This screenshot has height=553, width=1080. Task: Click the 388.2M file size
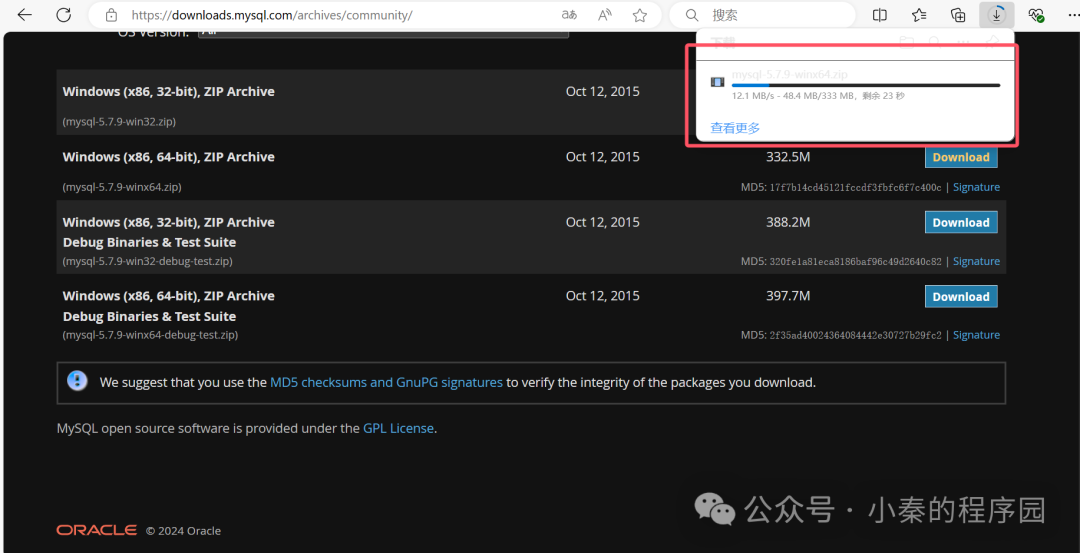click(788, 222)
